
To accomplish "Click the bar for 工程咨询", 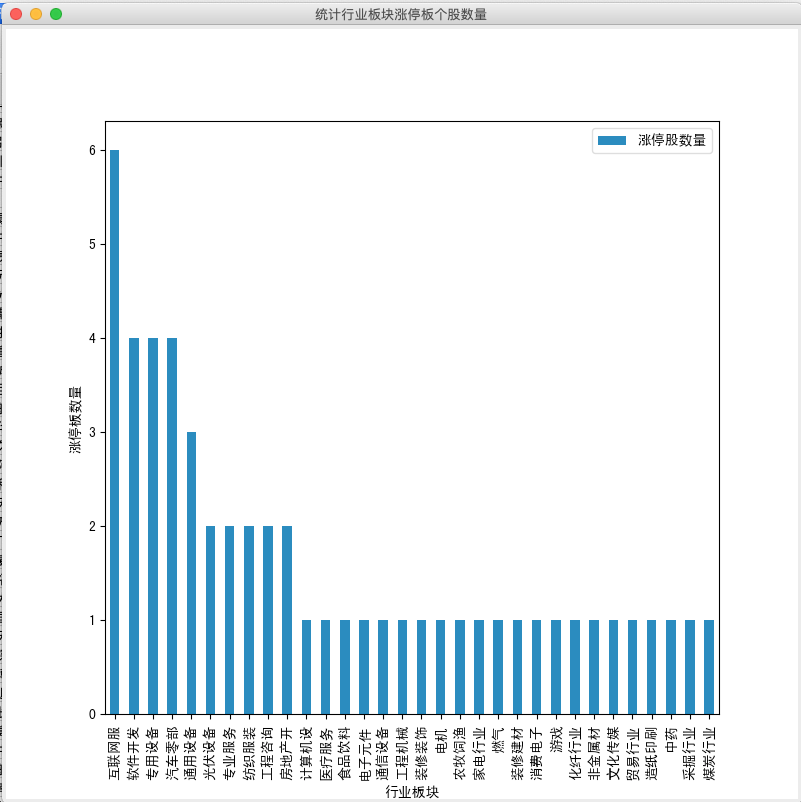I will click(268, 620).
